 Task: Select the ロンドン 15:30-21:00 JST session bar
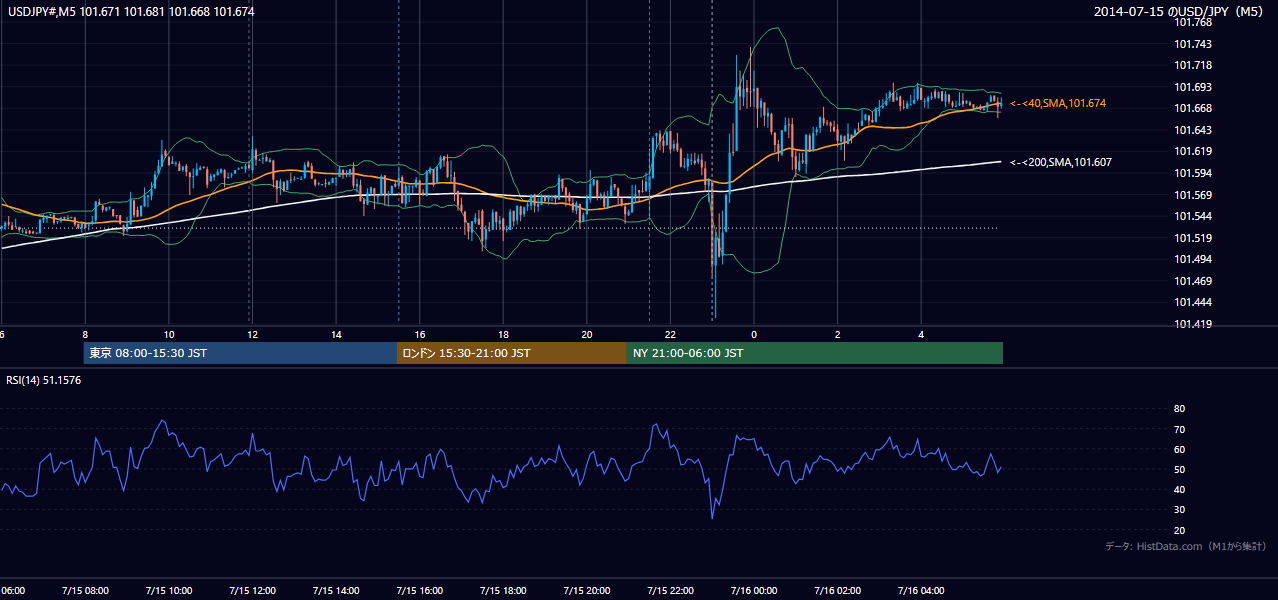(512, 353)
